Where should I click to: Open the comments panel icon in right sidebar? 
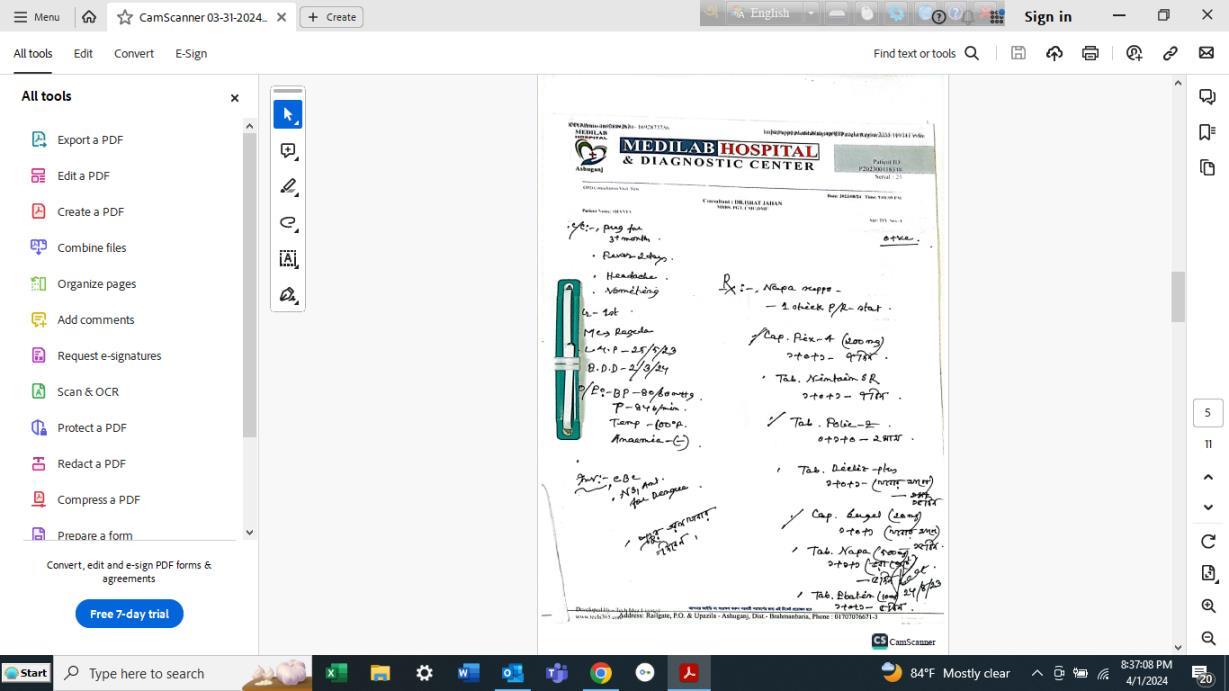tap(1207, 97)
